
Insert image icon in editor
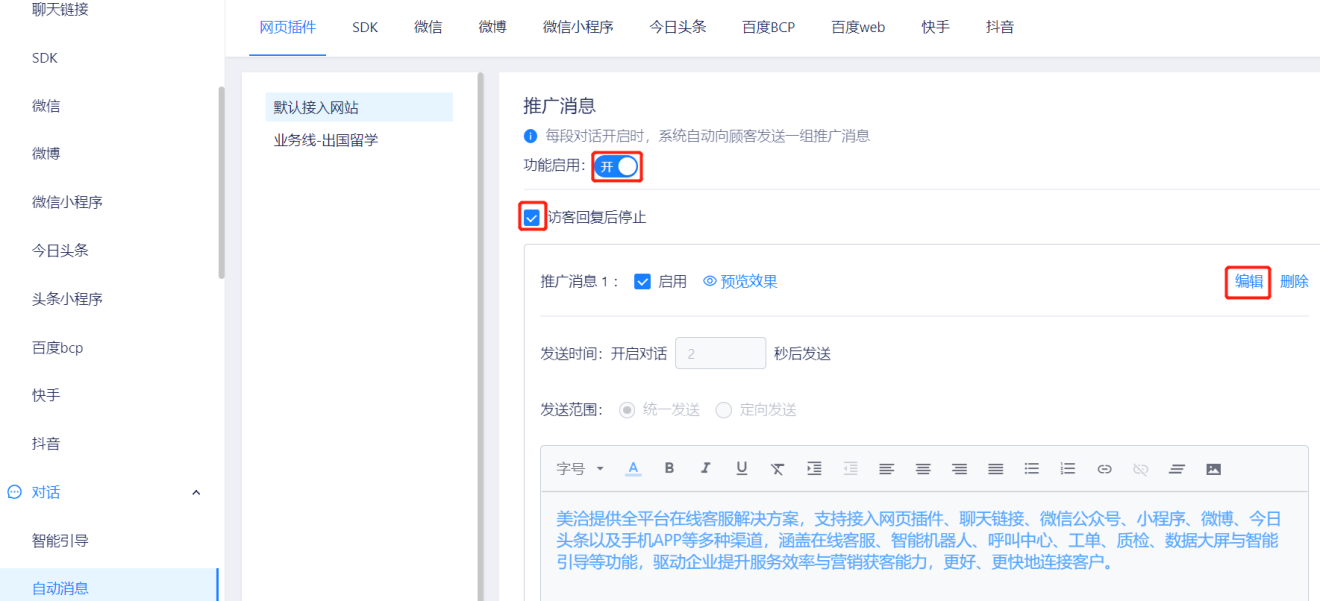pyautogui.click(x=1213, y=468)
